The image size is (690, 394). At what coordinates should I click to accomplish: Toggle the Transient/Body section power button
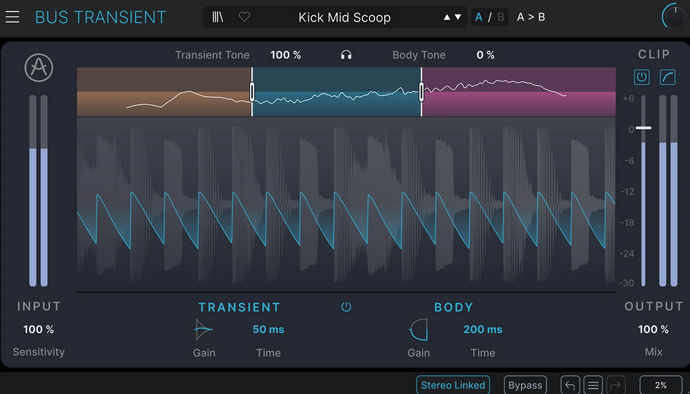[346, 307]
